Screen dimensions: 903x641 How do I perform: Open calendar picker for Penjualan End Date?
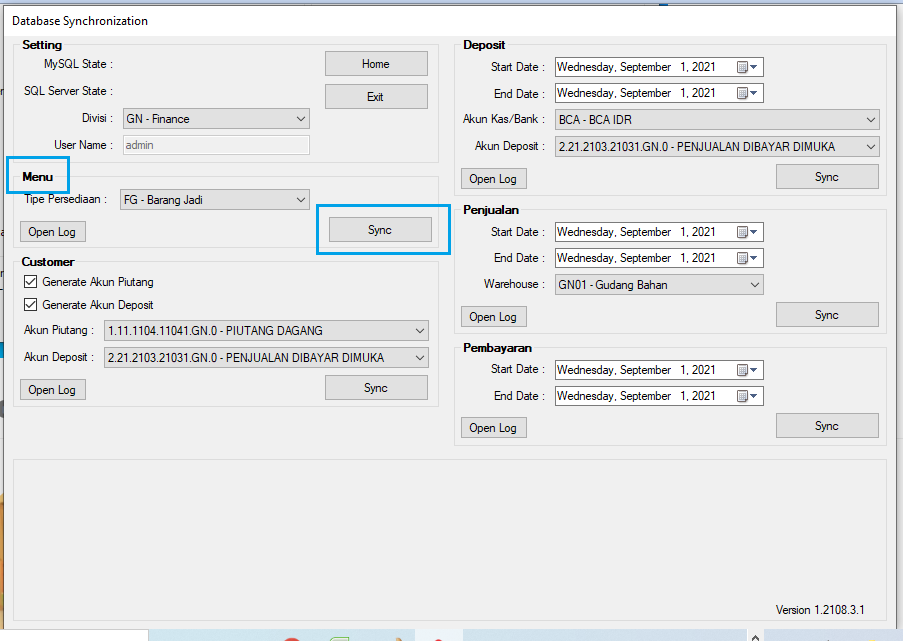click(x=748, y=258)
